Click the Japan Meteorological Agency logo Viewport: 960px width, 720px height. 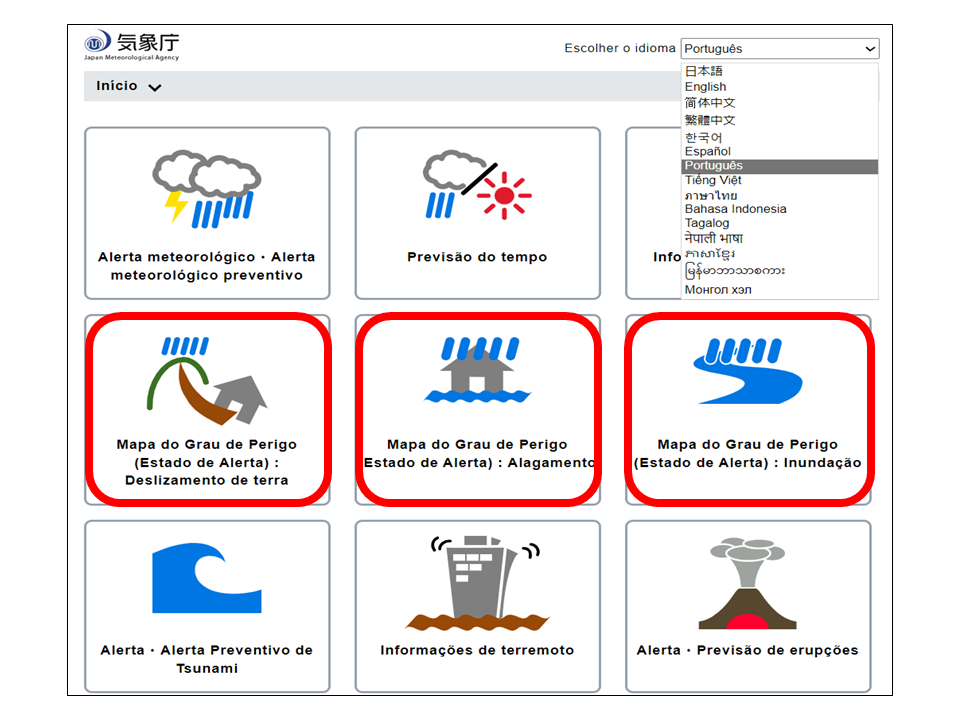132,46
